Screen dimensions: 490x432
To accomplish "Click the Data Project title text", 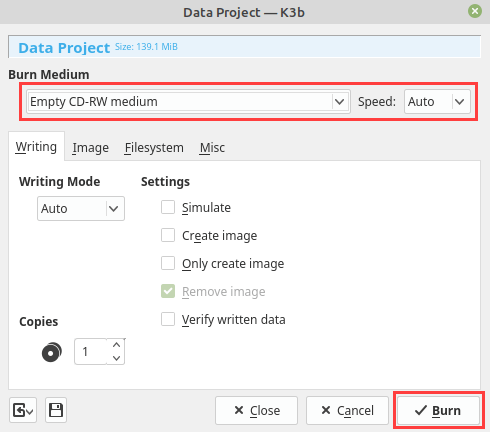I will [64, 48].
